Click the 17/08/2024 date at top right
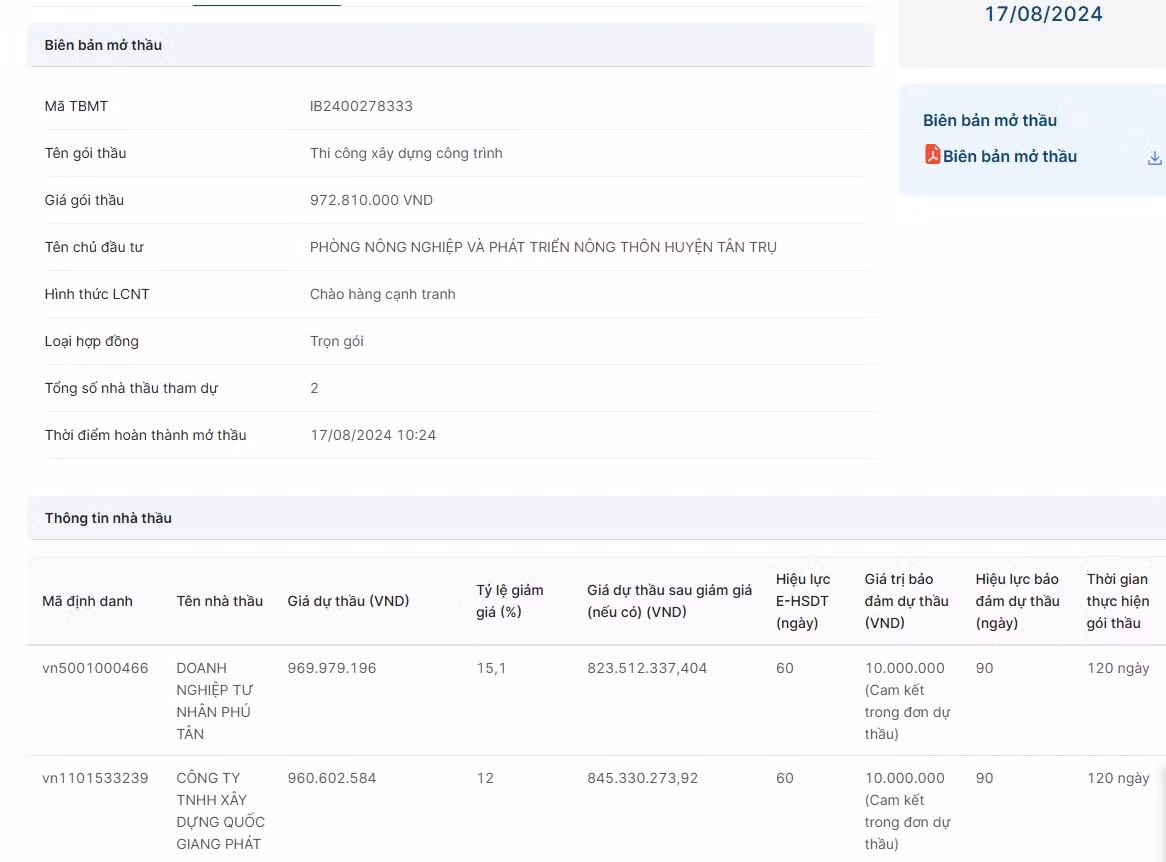 [1043, 14]
